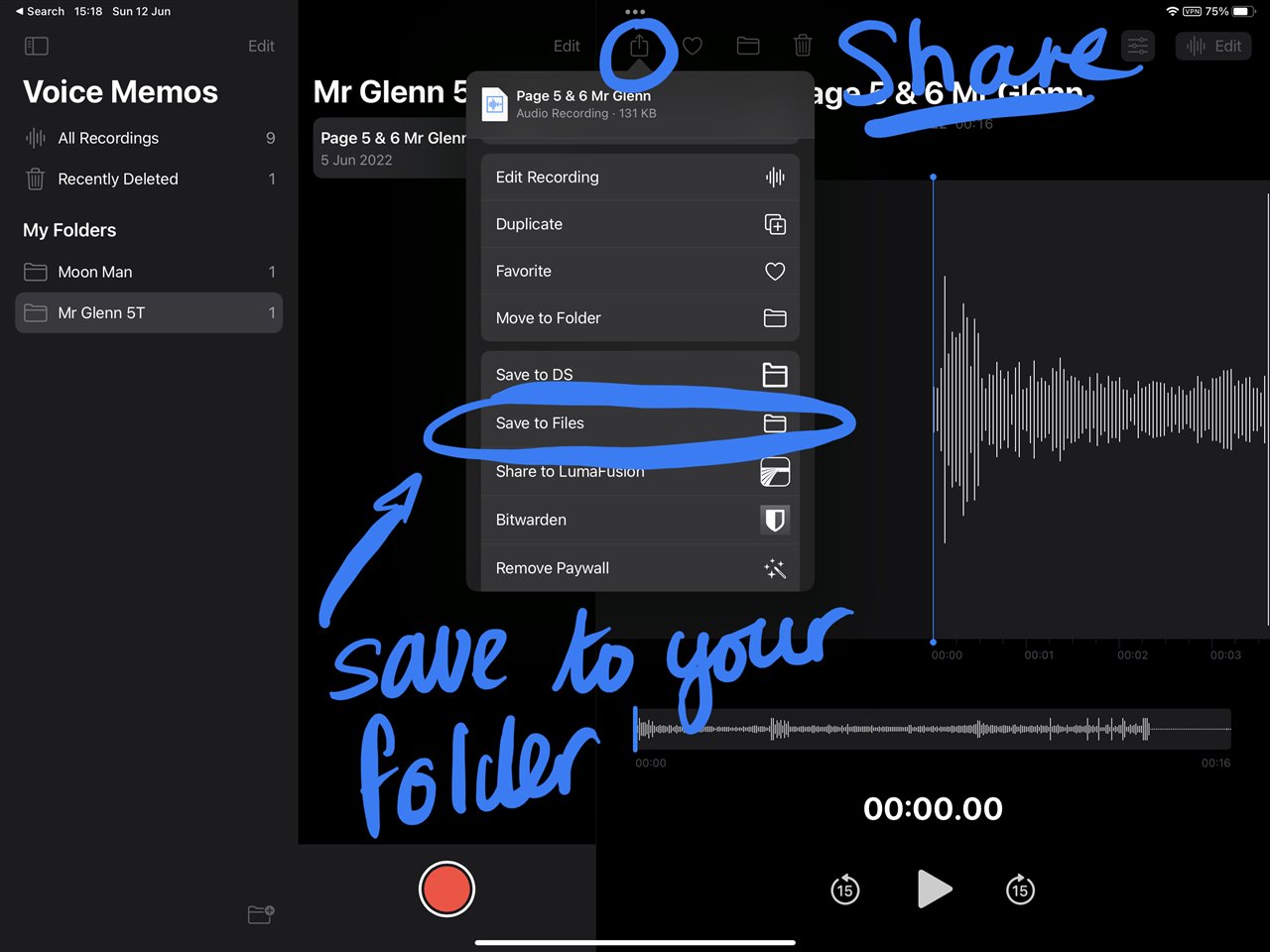Tap the Edit Recording waveform icon
The height and width of the screenshot is (952, 1270).
point(775,178)
